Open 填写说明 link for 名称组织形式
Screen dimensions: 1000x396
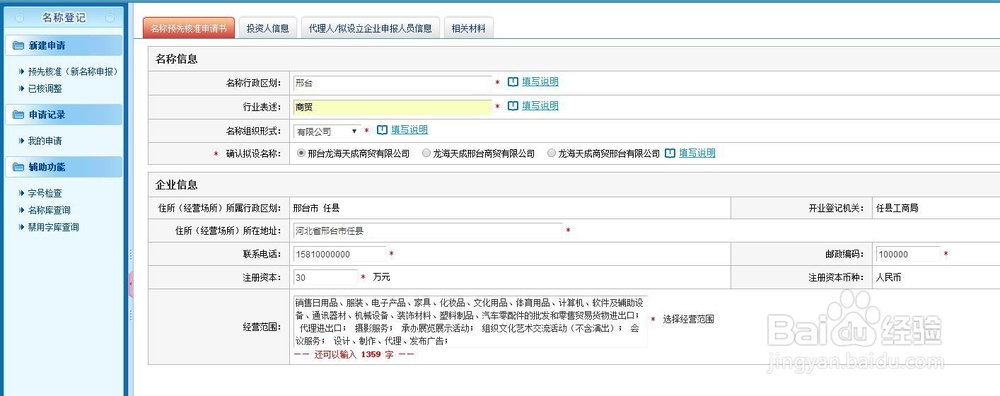(409, 130)
